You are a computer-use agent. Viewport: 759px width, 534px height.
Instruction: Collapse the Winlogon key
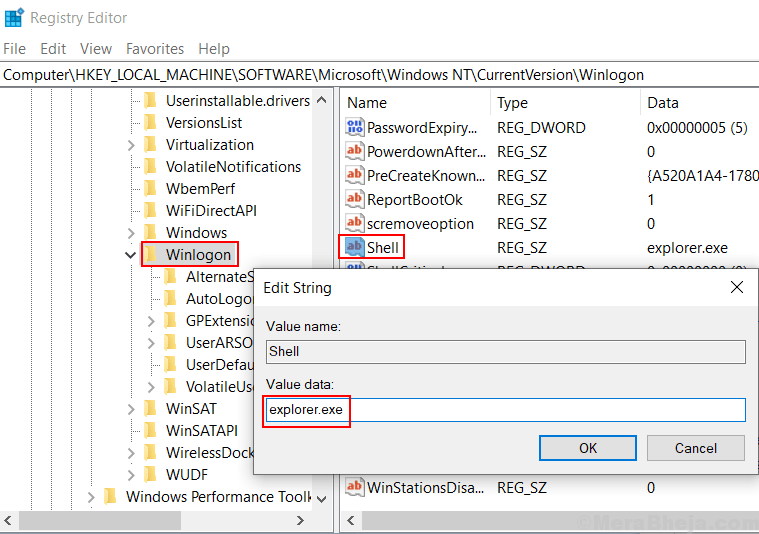(131, 255)
